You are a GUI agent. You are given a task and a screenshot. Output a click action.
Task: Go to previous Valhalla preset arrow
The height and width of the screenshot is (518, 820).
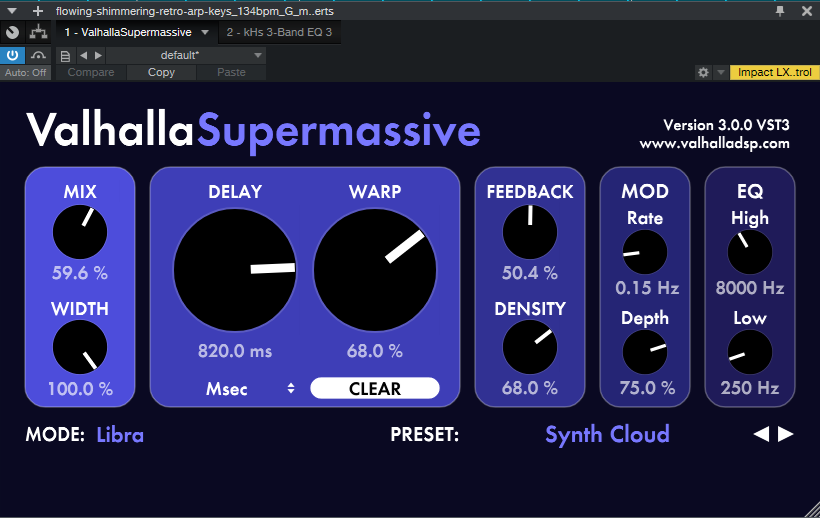761,434
